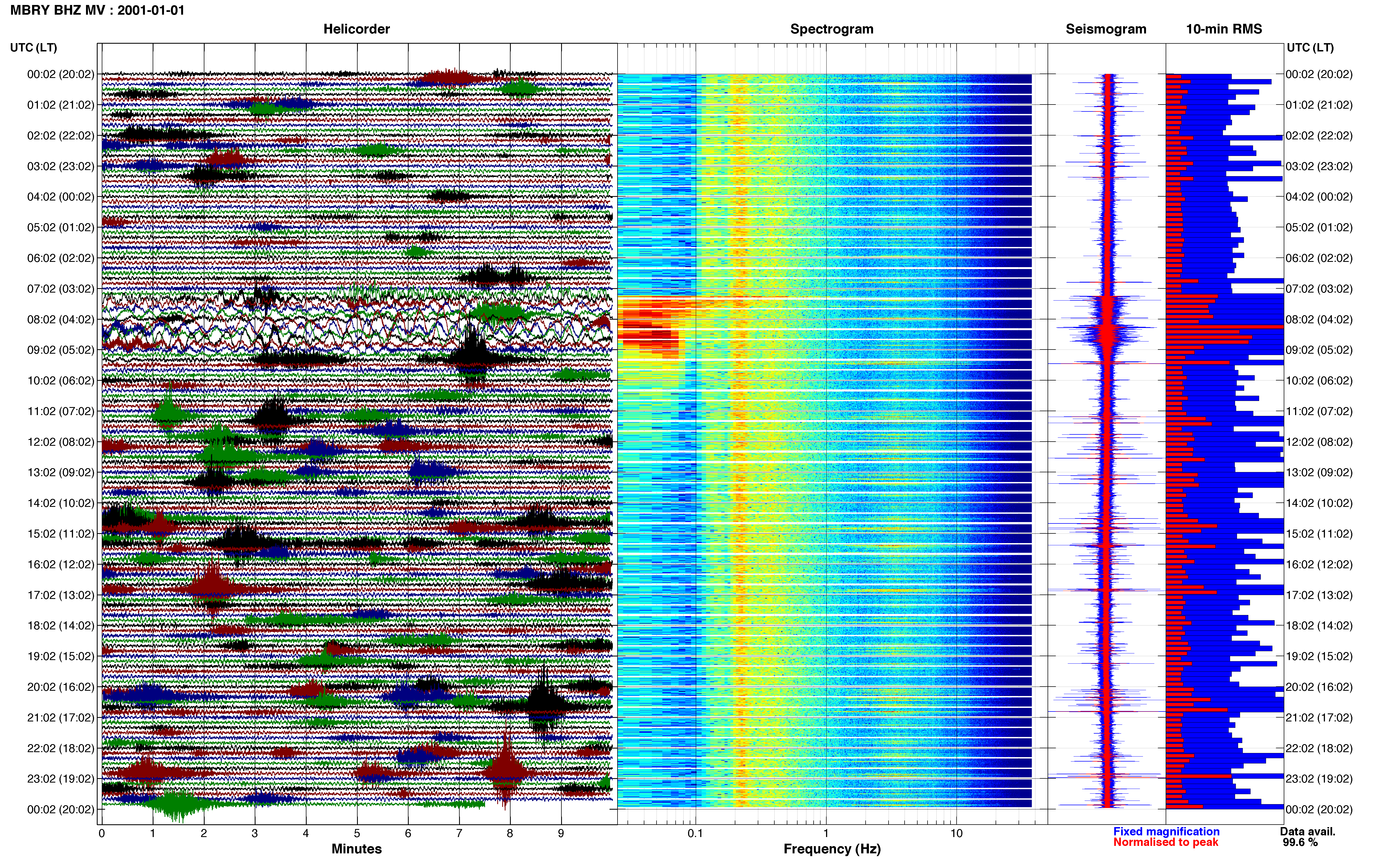Click the red 'Normalised to peak' legend text
This screenshot has width=1388, height=868.
pyautogui.click(x=1165, y=843)
